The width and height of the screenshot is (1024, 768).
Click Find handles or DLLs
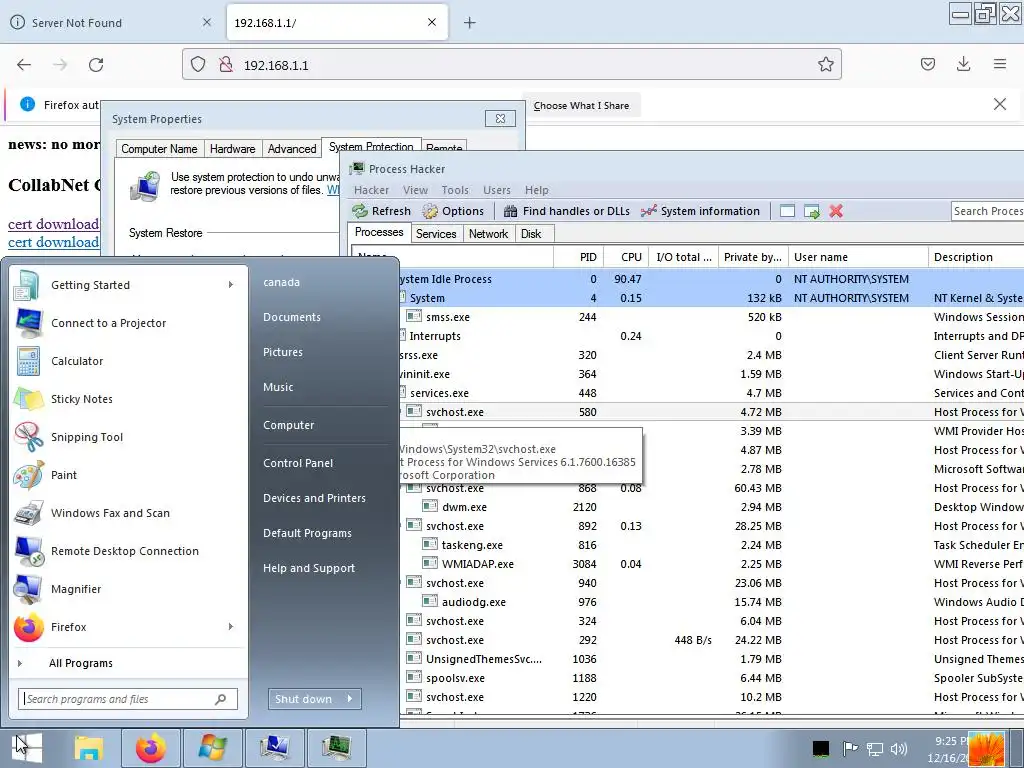point(567,211)
